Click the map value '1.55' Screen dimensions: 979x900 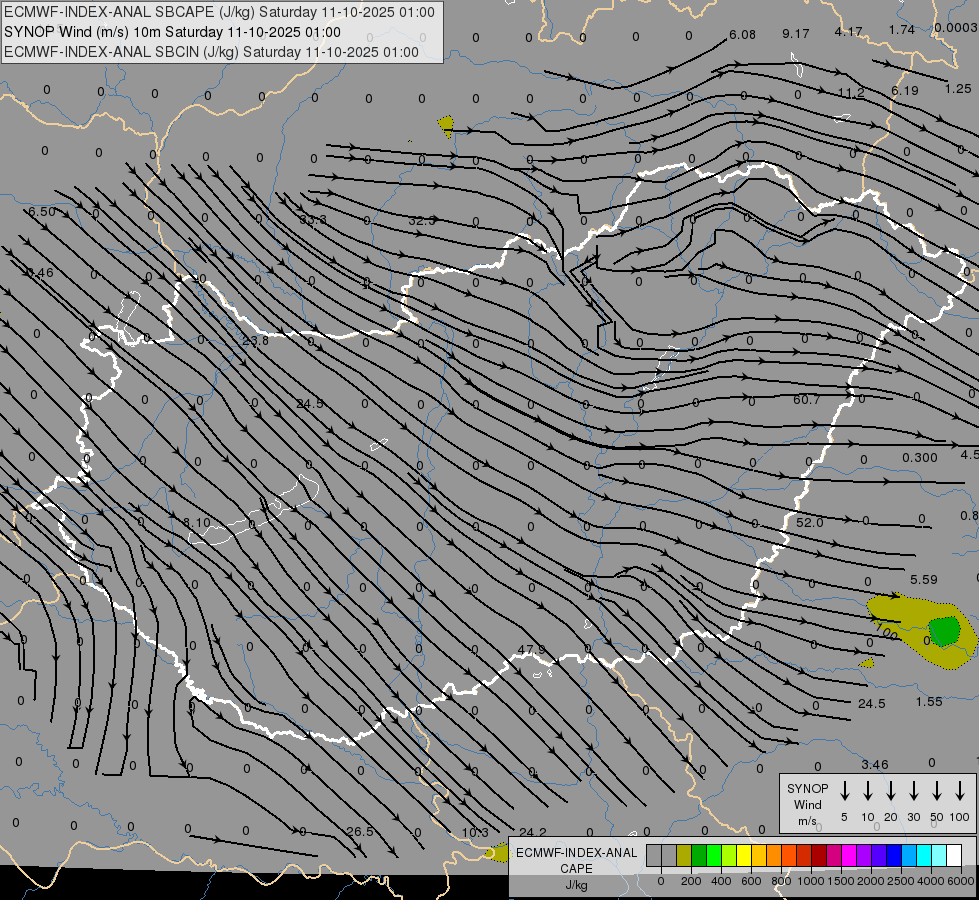tap(929, 702)
